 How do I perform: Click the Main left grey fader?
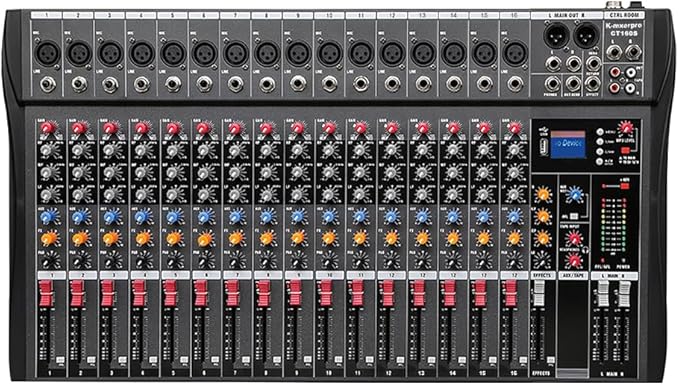pyautogui.click(x=604, y=294)
